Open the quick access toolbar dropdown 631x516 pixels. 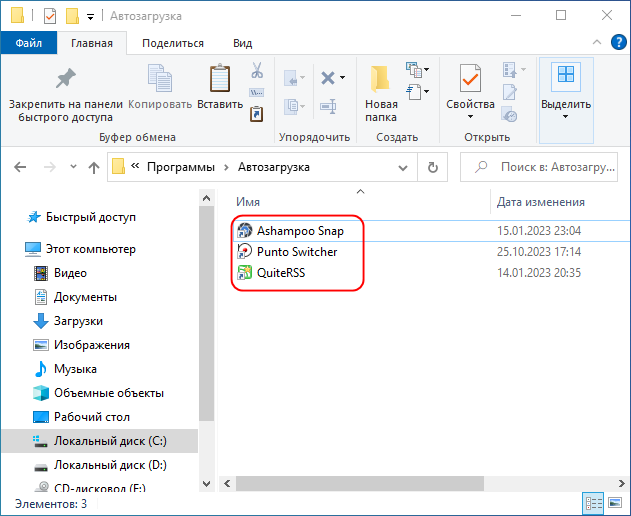coord(91,17)
